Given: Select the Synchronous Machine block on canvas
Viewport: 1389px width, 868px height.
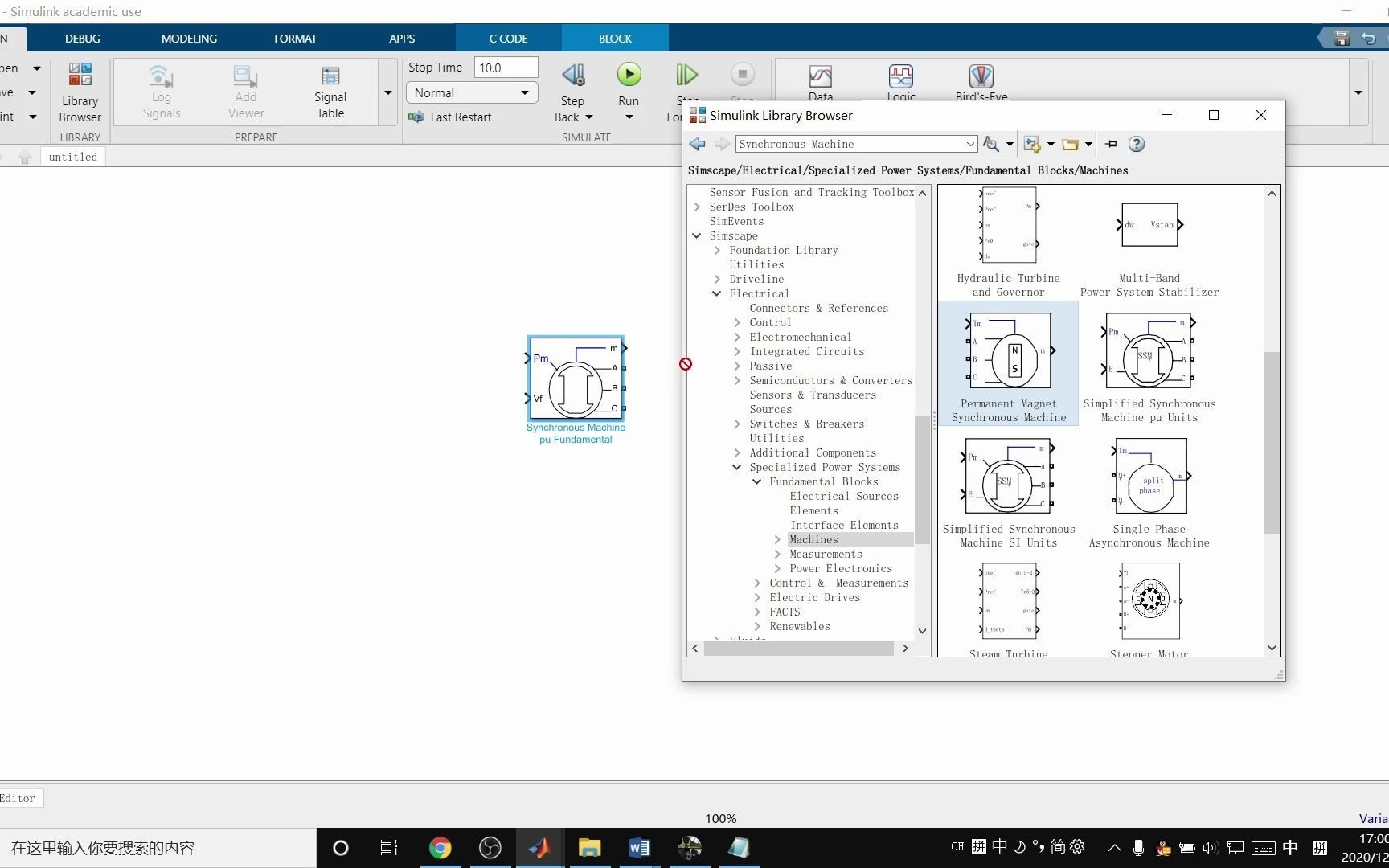Looking at the screenshot, I should coord(576,379).
